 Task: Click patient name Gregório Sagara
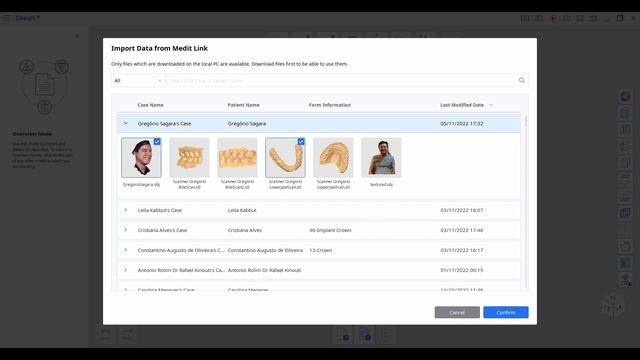point(247,123)
